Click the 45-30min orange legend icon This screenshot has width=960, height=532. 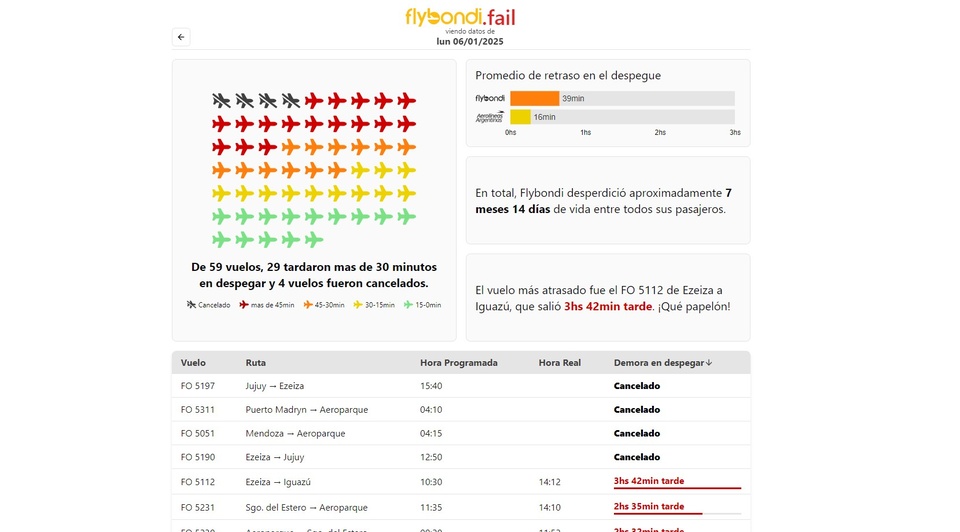[308, 305]
